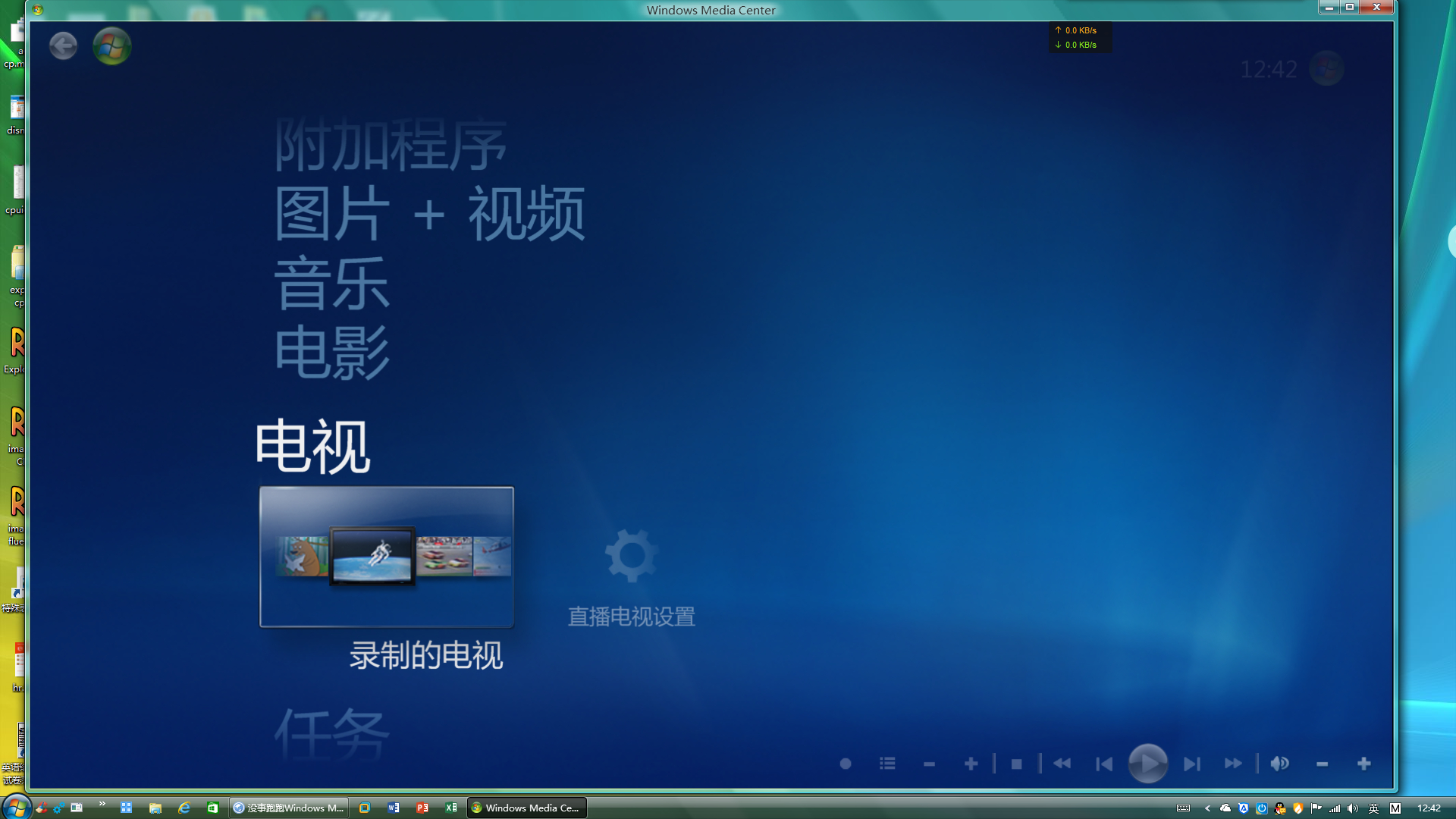The height and width of the screenshot is (819, 1456).
Task: Click the rewind button
Action: click(1062, 764)
